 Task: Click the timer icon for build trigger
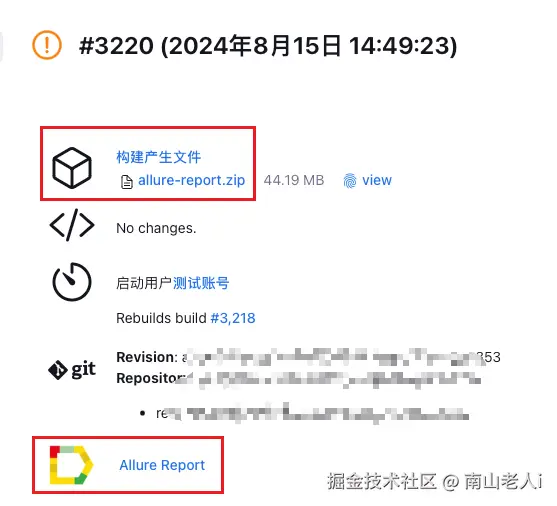click(x=72, y=282)
